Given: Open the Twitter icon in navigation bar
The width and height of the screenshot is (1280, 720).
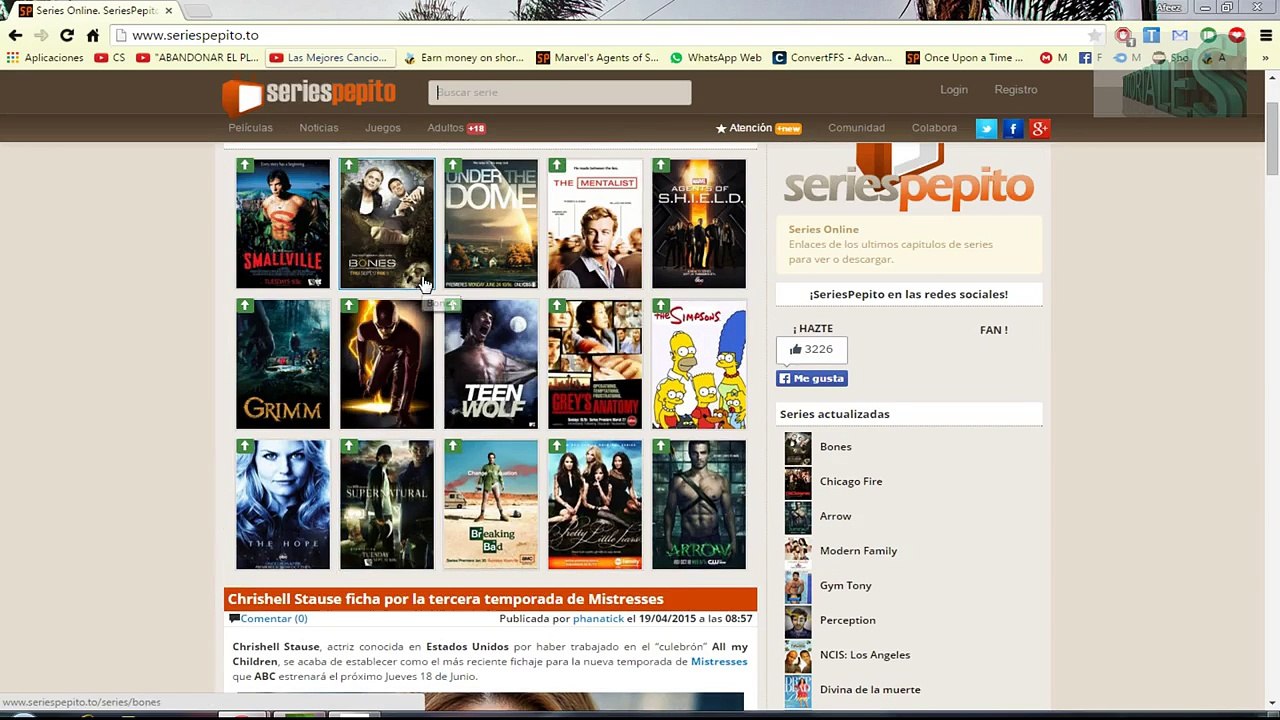Looking at the screenshot, I should click(x=986, y=128).
